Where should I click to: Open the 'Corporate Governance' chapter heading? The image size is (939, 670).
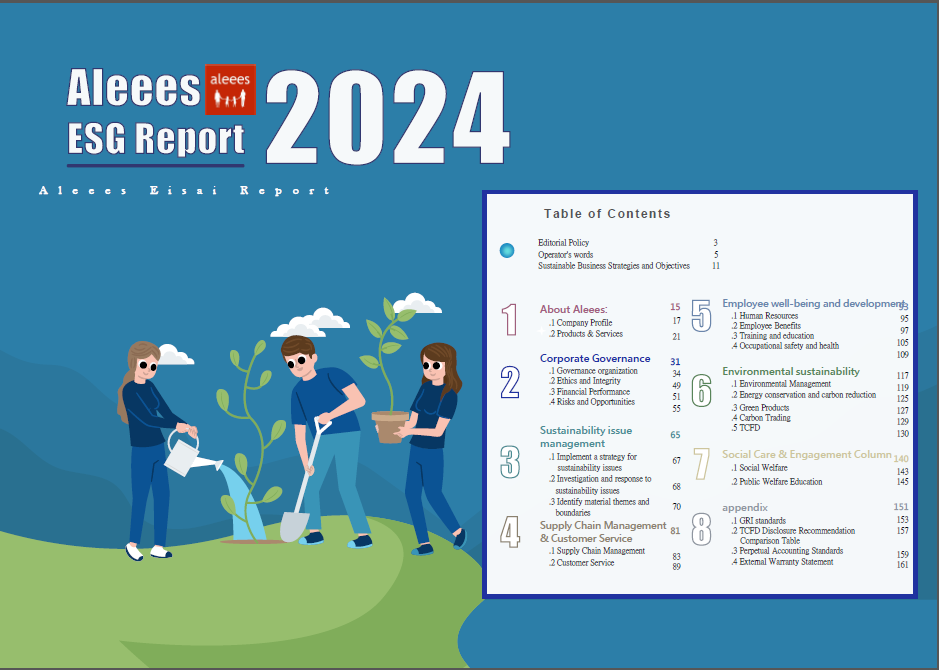(595, 358)
